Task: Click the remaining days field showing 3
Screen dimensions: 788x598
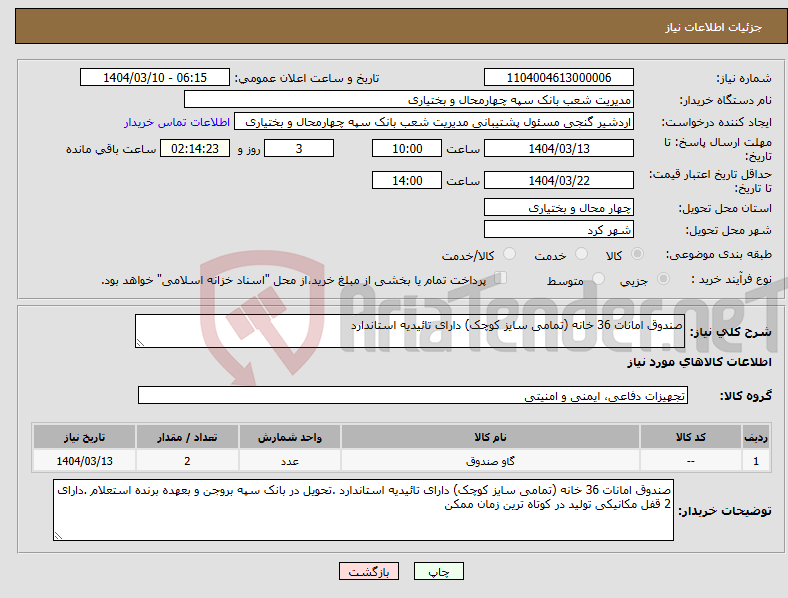Action: [x=299, y=149]
